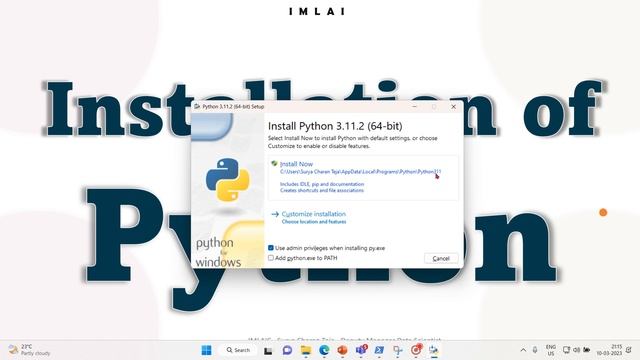
Task: Open Task View from the taskbar
Action: (x=268, y=350)
